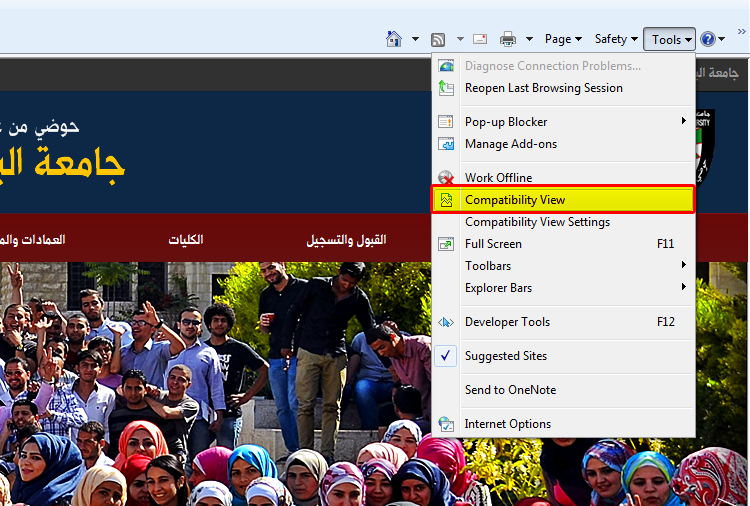Enable Compatibility View

point(563,199)
